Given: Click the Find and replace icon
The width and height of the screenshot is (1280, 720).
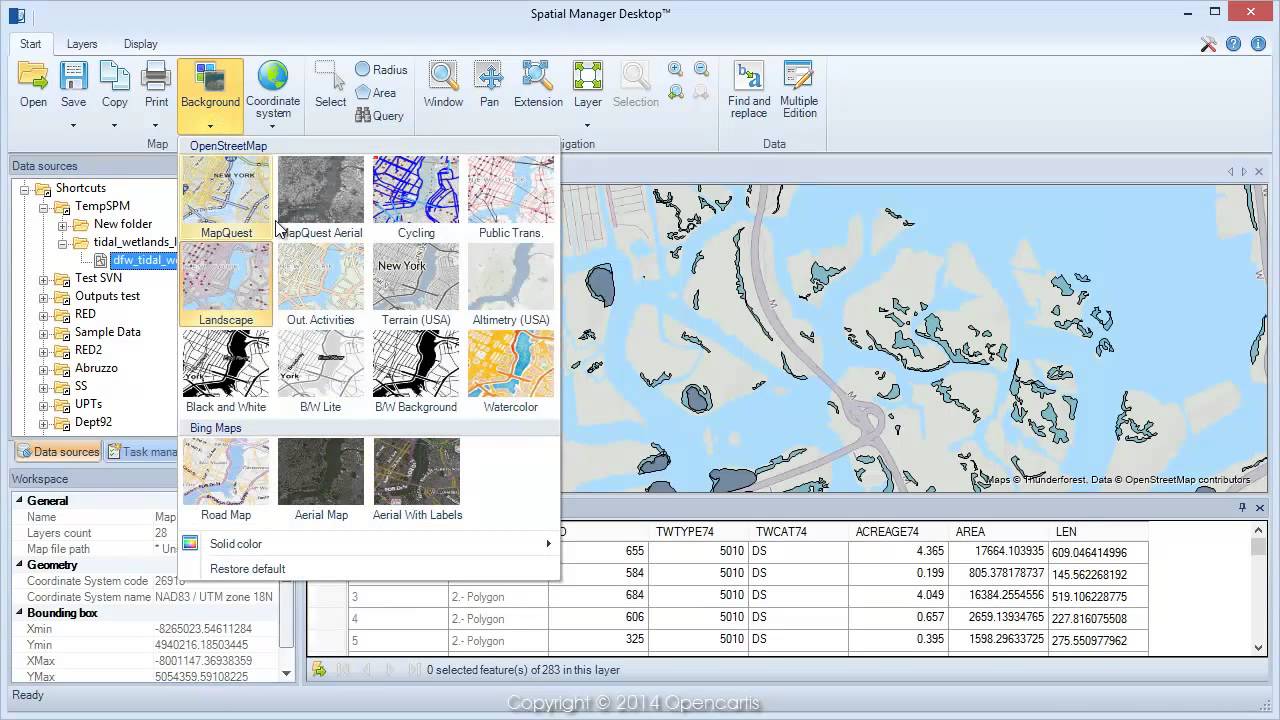Looking at the screenshot, I should (x=749, y=77).
